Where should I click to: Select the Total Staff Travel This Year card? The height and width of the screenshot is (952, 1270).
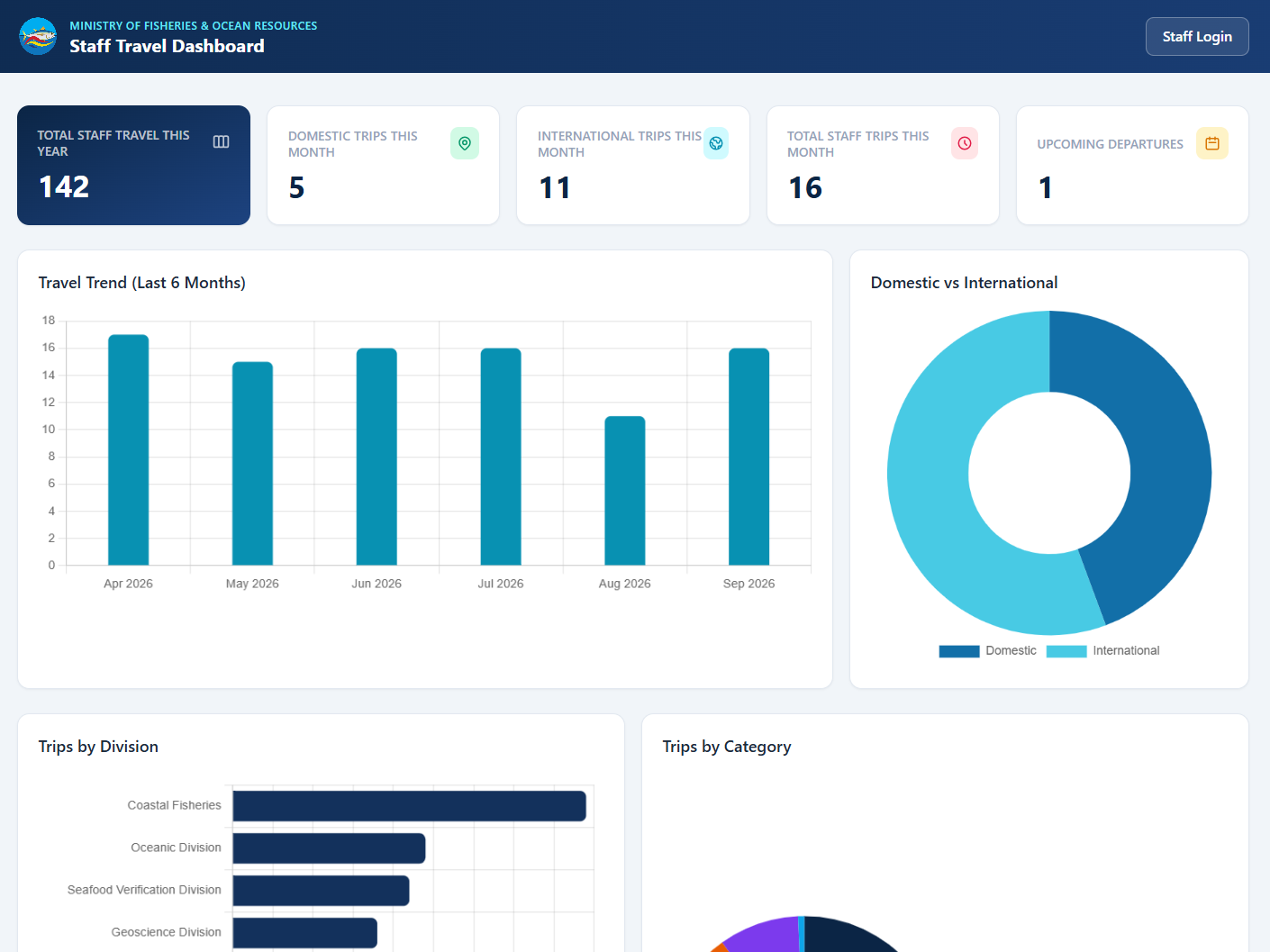point(133,165)
